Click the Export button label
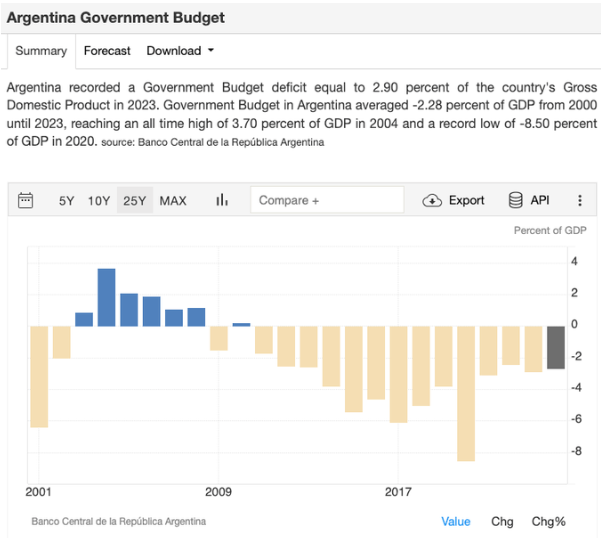The image size is (601, 543). pos(466,200)
